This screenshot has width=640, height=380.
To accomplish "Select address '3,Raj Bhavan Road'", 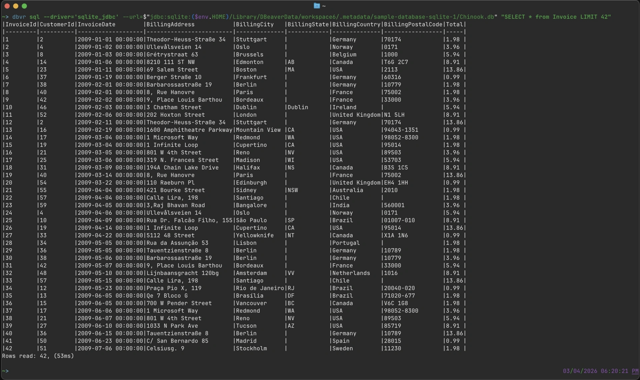I will [176, 206].
